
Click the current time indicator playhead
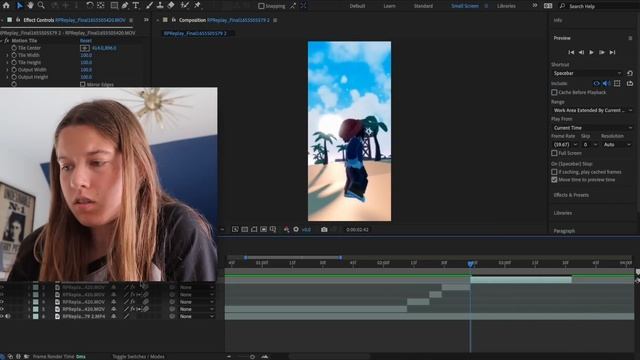471,264
